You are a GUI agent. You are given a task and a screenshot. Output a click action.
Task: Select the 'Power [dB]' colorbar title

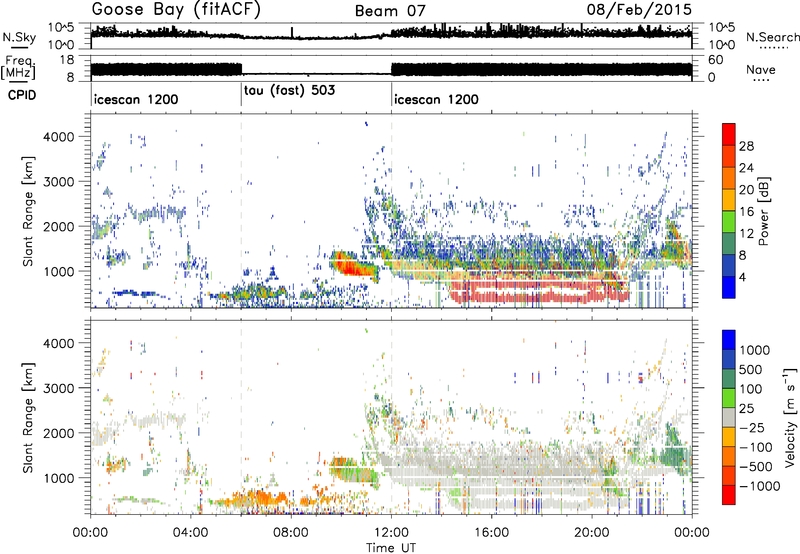pos(763,211)
